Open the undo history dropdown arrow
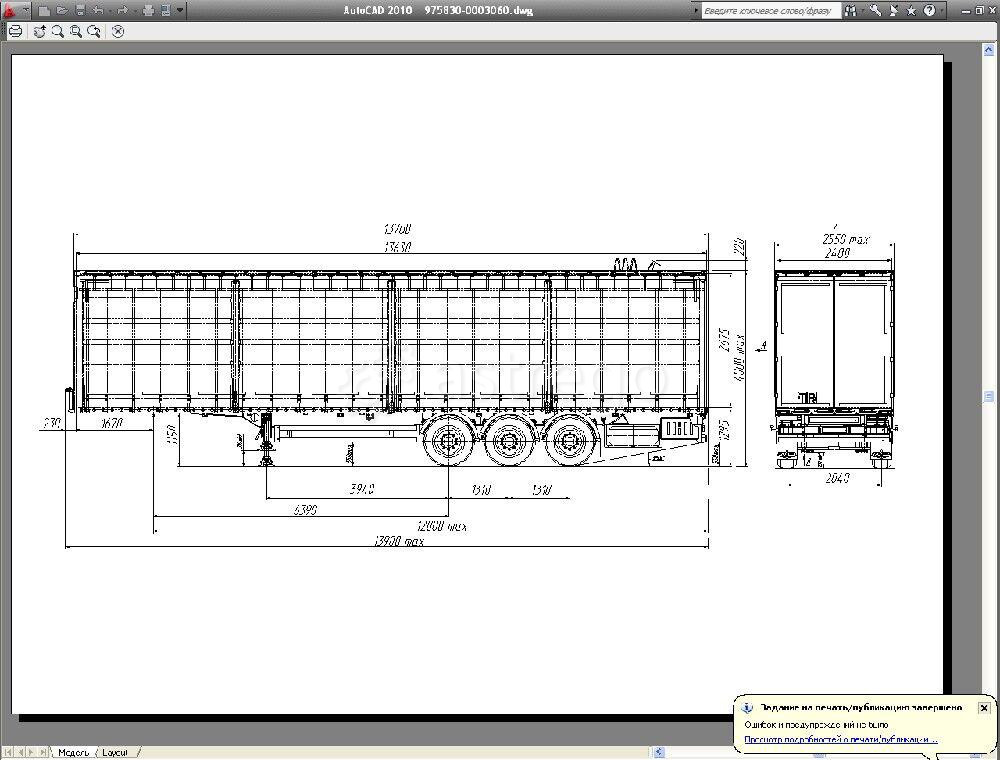 tap(110, 10)
